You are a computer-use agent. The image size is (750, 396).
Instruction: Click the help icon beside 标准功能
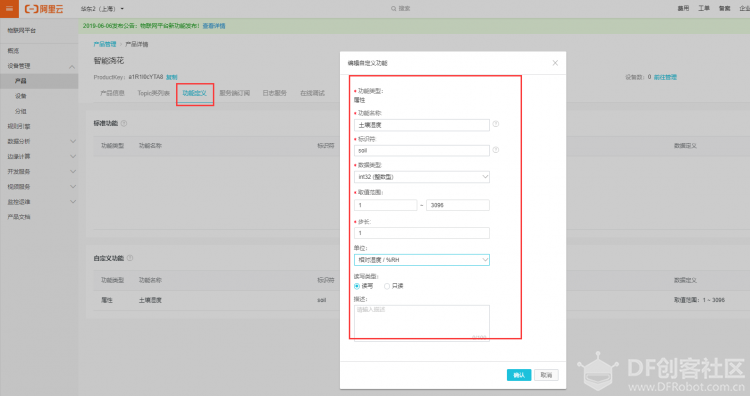pyautogui.click(x=124, y=123)
